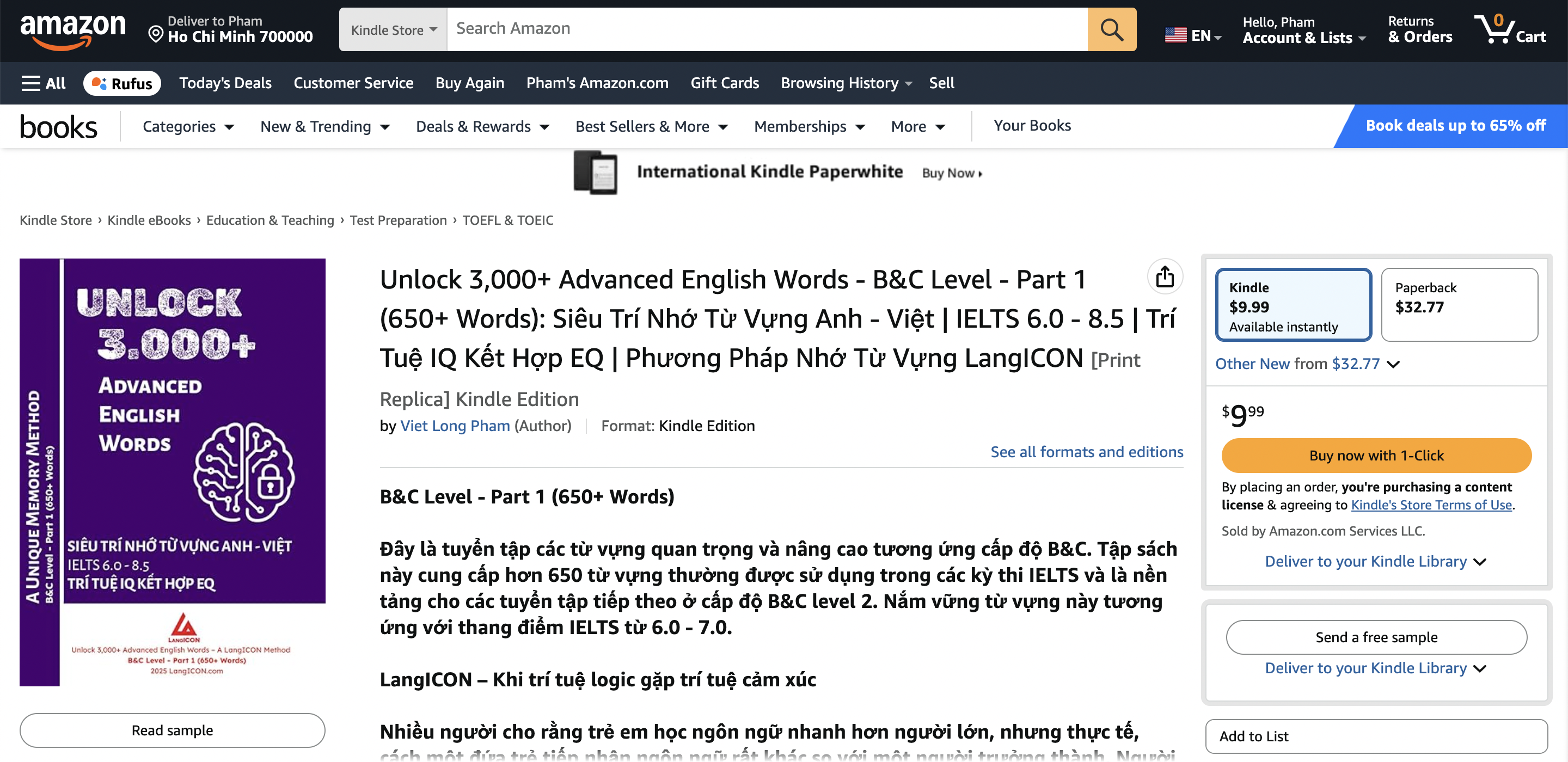Expand Other New from $32.77 offers
This screenshot has width=1568, height=762.
click(1307, 364)
